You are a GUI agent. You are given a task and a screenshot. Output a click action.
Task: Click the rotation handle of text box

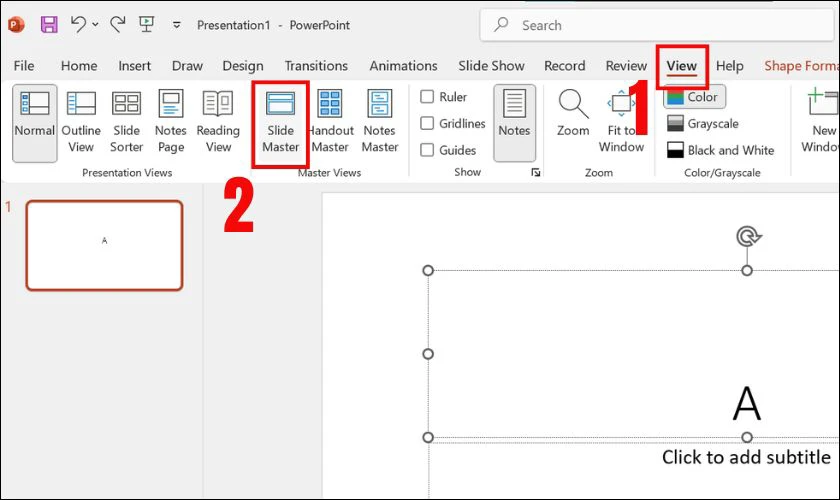(748, 236)
